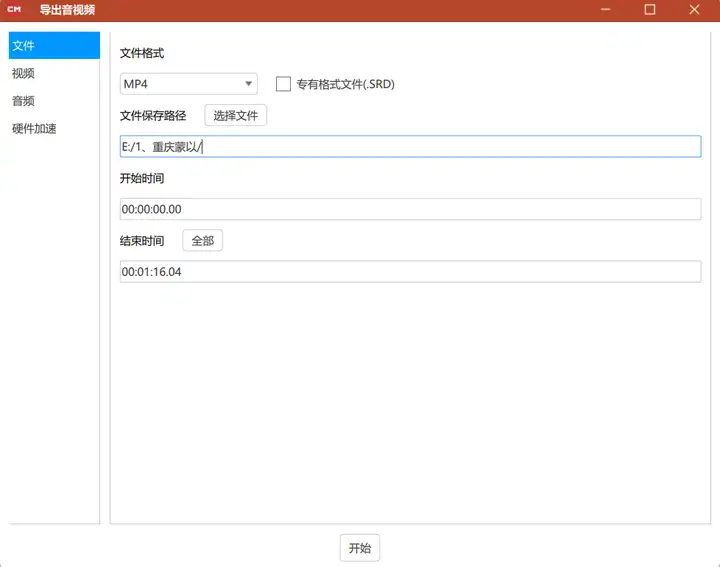Click the 导出音视频 window title text

click(x=67, y=10)
